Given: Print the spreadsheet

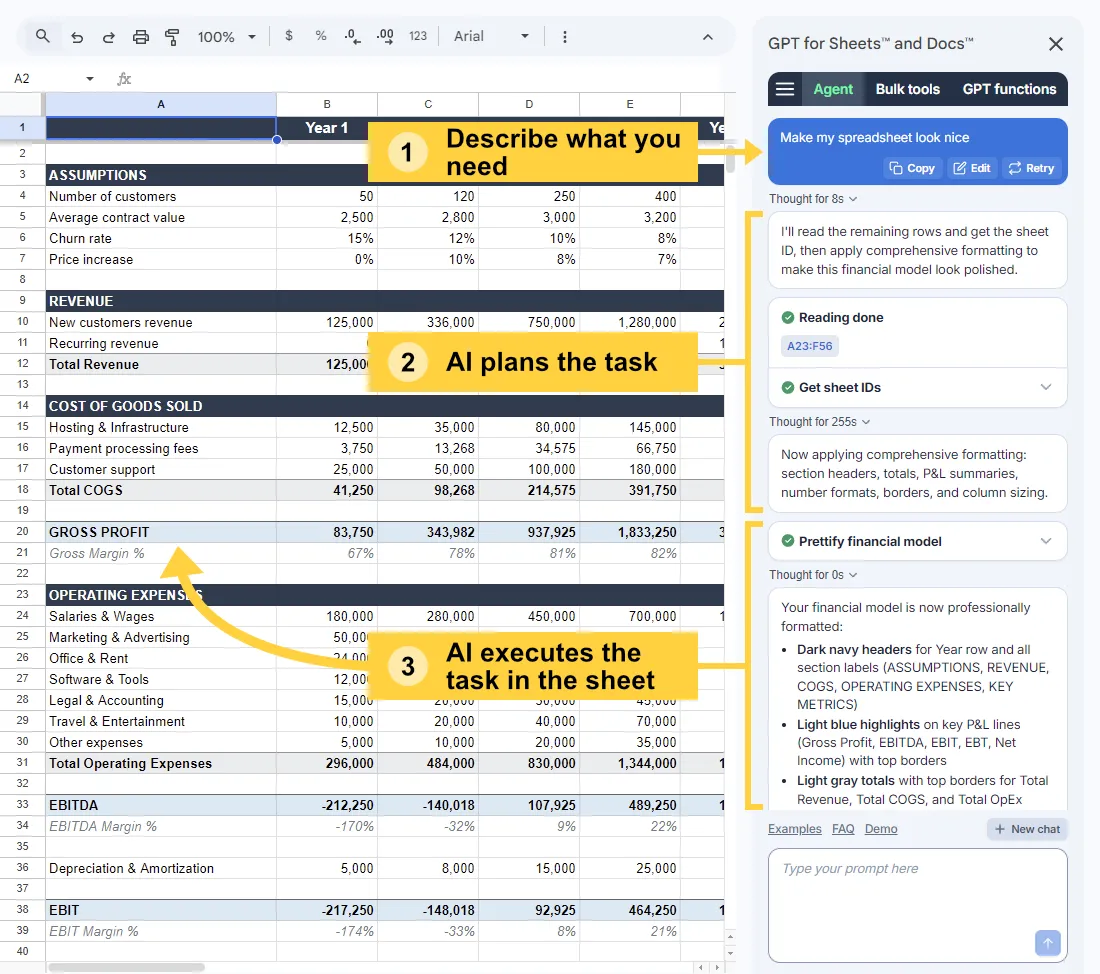Looking at the screenshot, I should [140, 36].
